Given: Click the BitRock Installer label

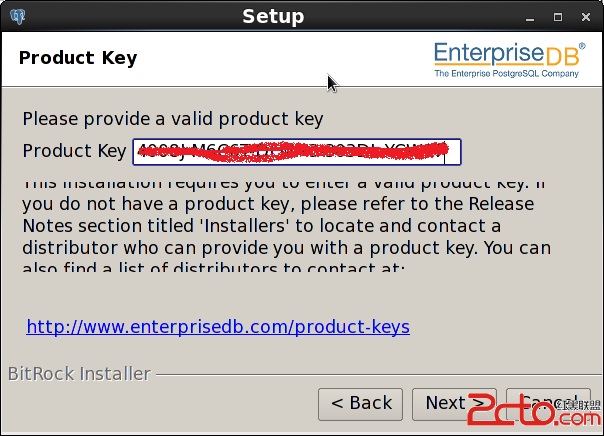Looking at the screenshot, I should coord(79,374).
